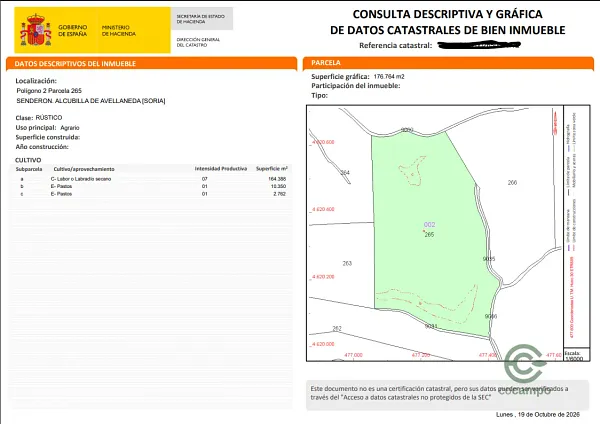
Task: Click the red north arrow on map
Action: pos(555,122)
